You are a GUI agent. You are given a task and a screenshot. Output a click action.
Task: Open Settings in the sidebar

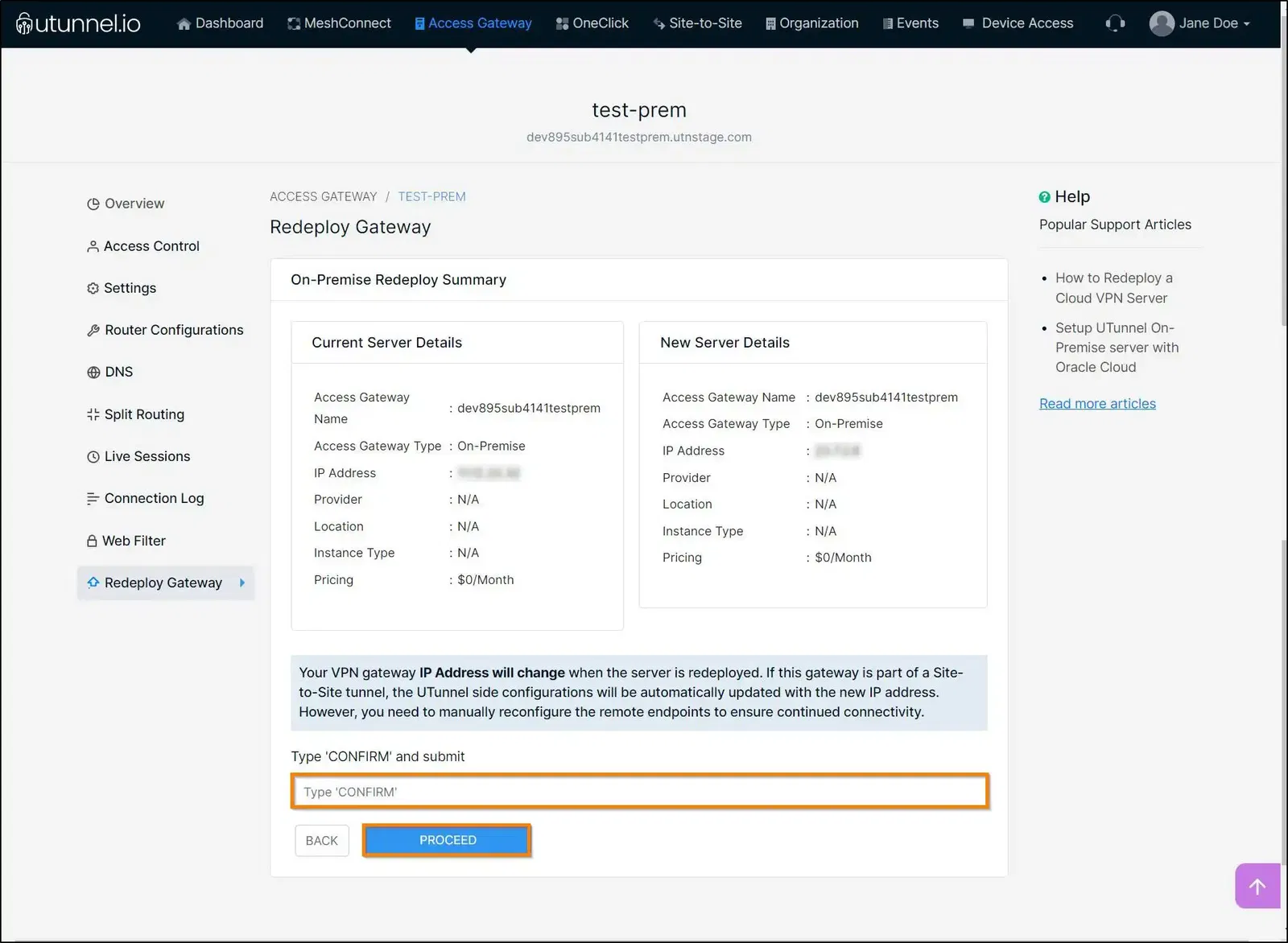tap(121, 288)
